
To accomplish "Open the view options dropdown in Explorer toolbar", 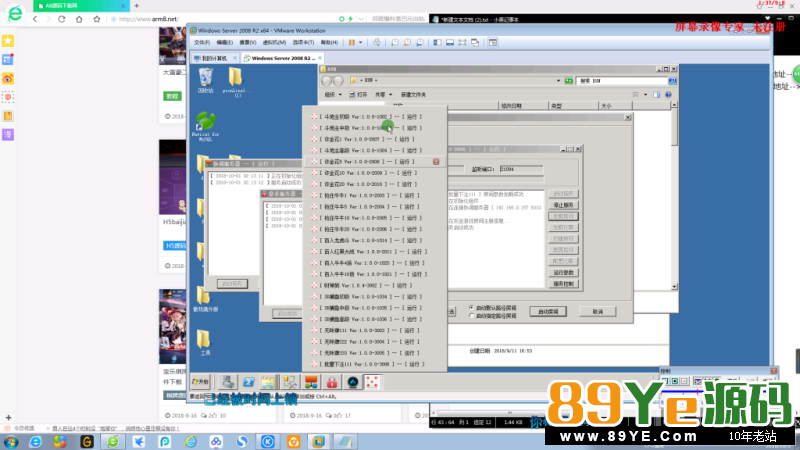I will (645, 94).
